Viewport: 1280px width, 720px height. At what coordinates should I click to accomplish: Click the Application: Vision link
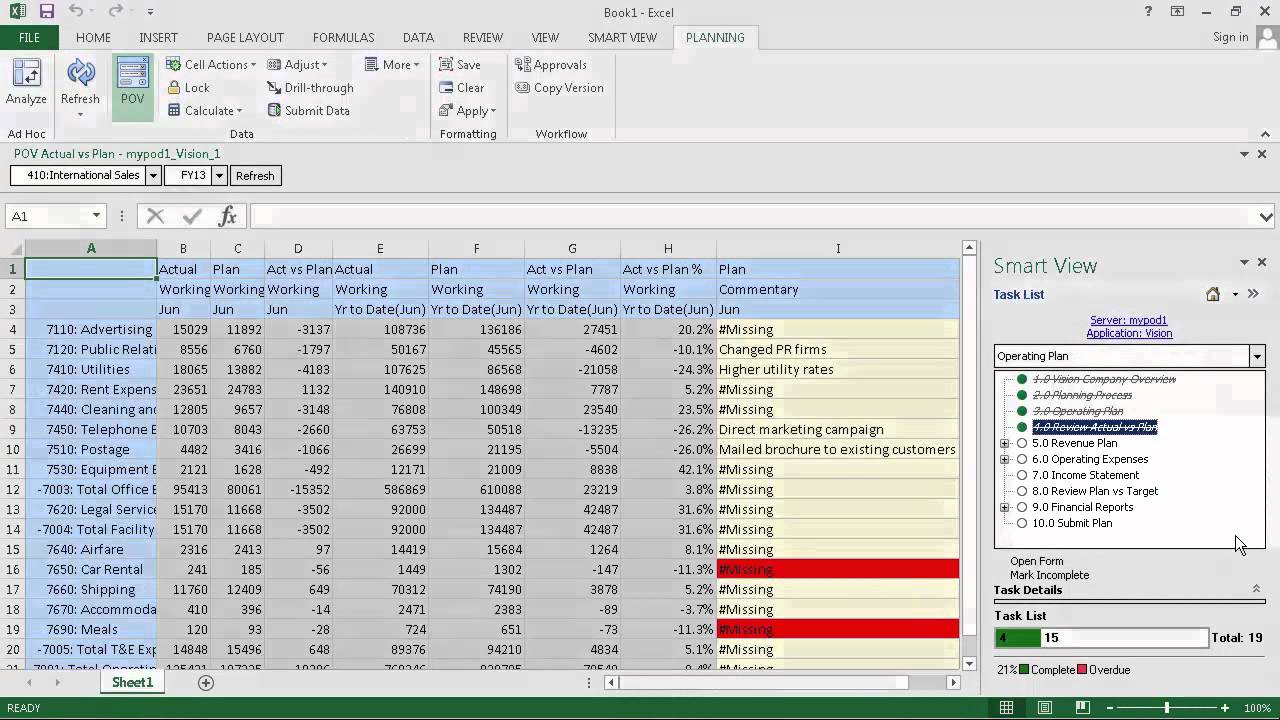(1129, 333)
